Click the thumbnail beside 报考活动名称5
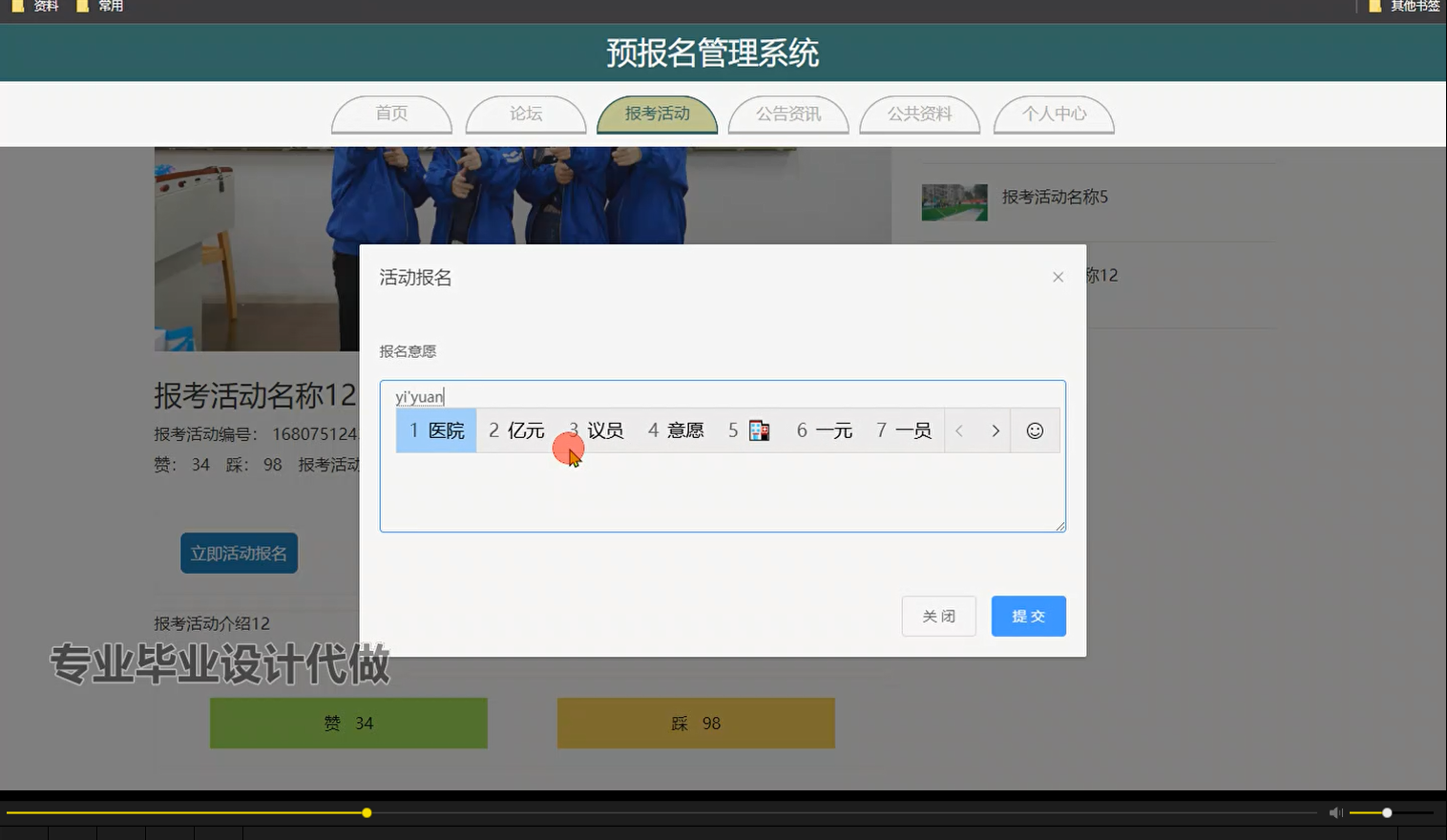This screenshot has height=840, width=1447. coord(954,201)
